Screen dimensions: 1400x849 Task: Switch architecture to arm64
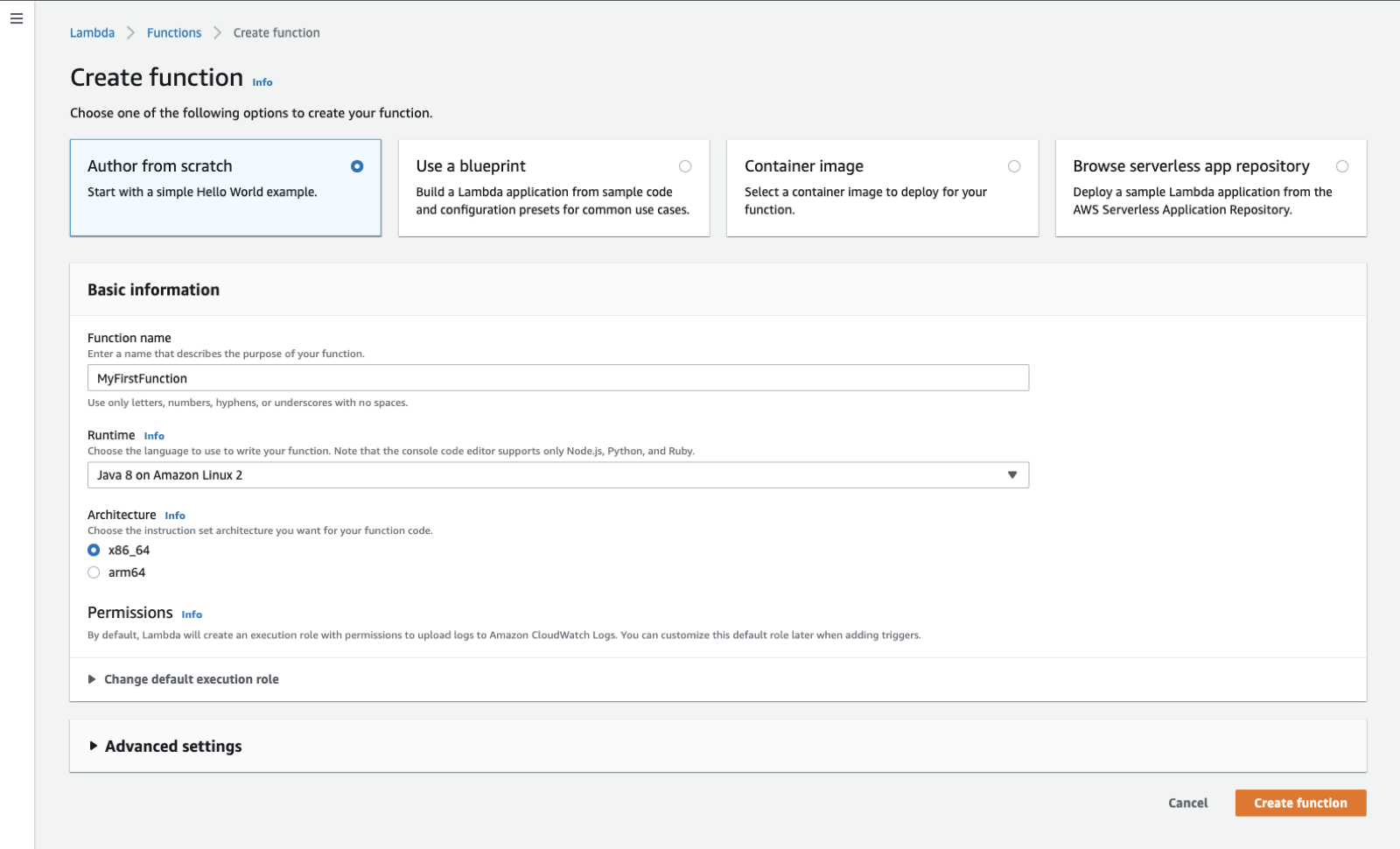pos(94,572)
